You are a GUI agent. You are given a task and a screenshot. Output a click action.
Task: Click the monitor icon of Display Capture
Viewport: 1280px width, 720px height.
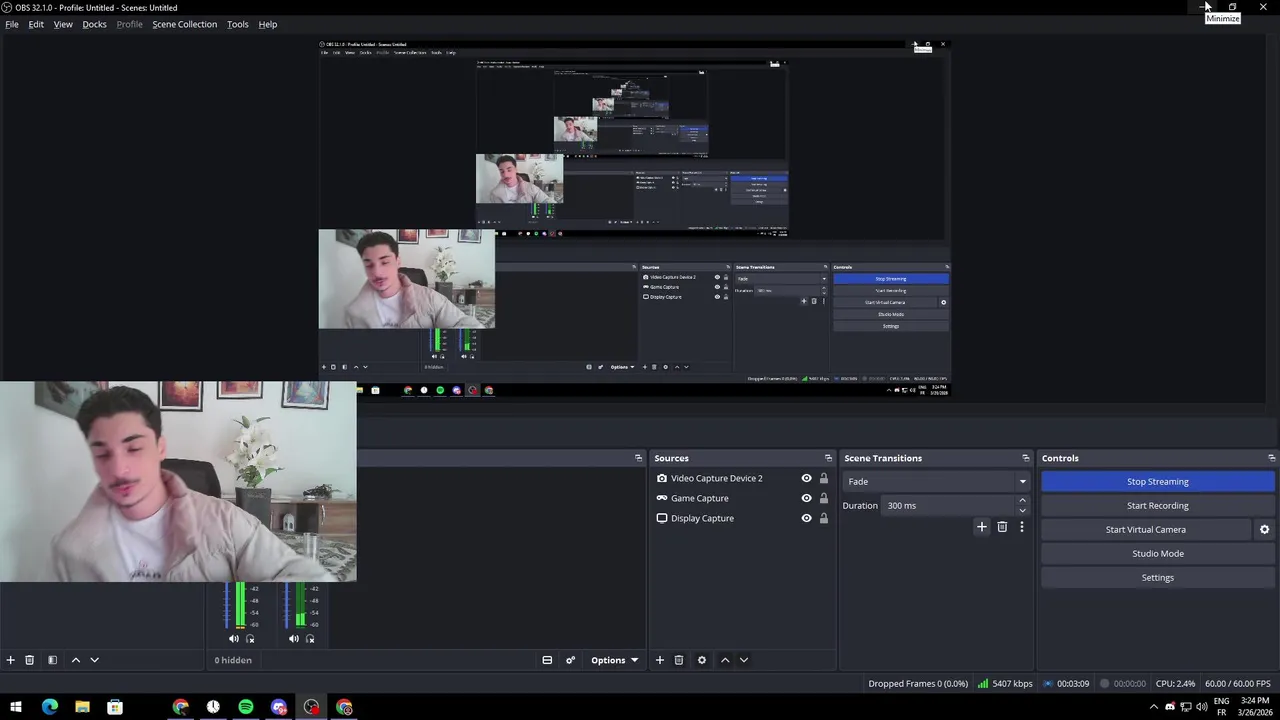pos(661,518)
